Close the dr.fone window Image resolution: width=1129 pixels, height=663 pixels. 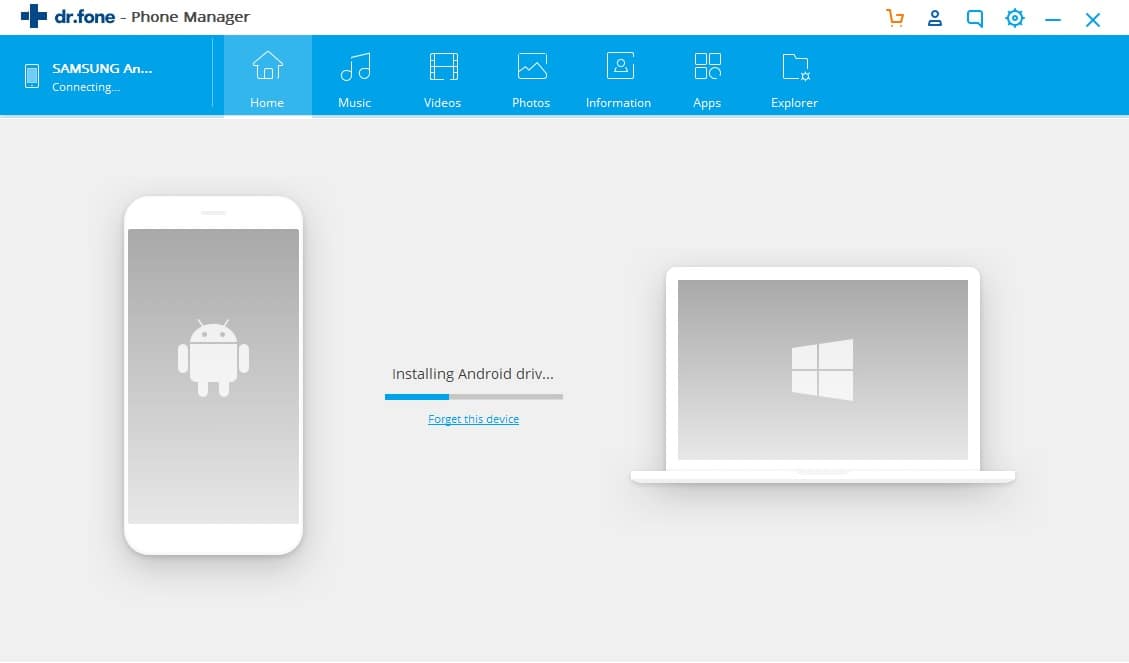[x=1092, y=19]
